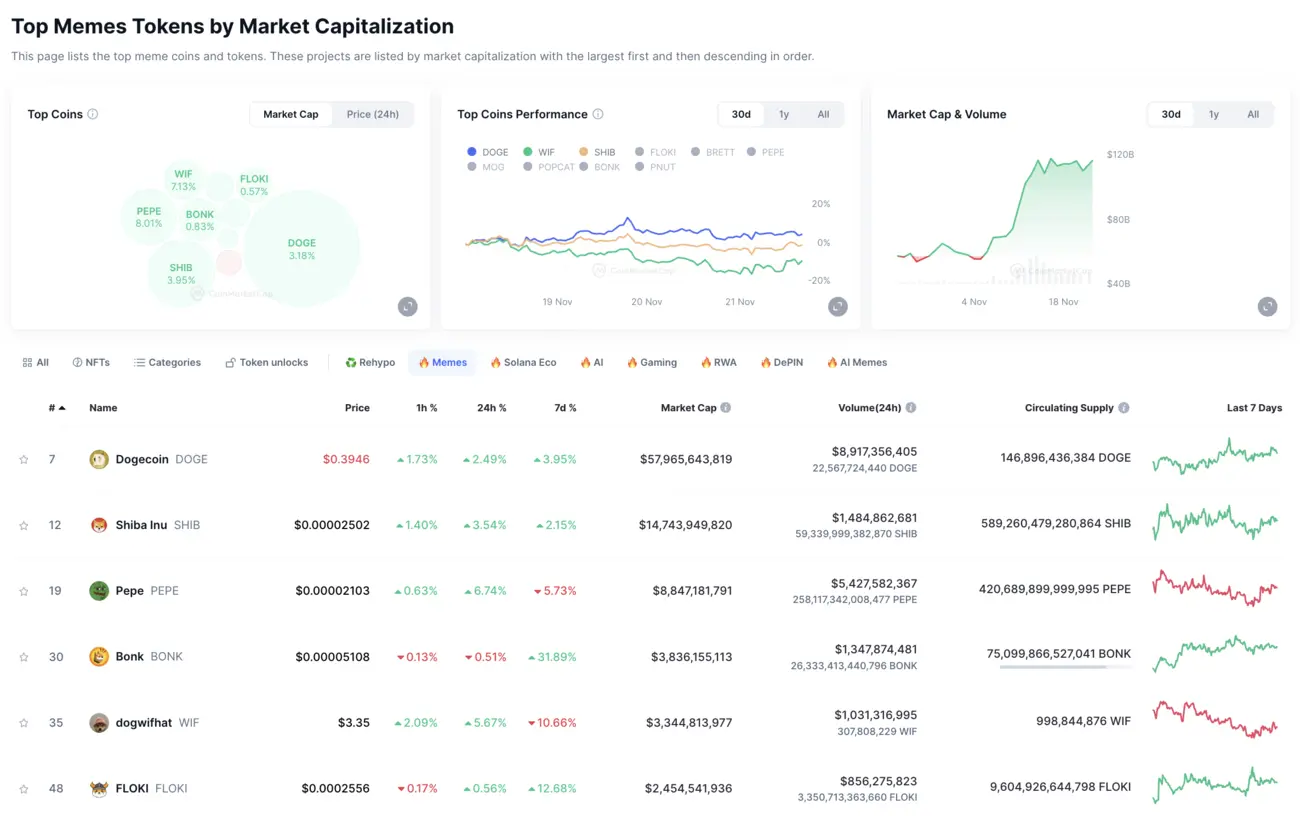This screenshot has width=1300, height=816.
Task: Toggle the Pepe watchlist star
Action: click(x=24, y=592)
